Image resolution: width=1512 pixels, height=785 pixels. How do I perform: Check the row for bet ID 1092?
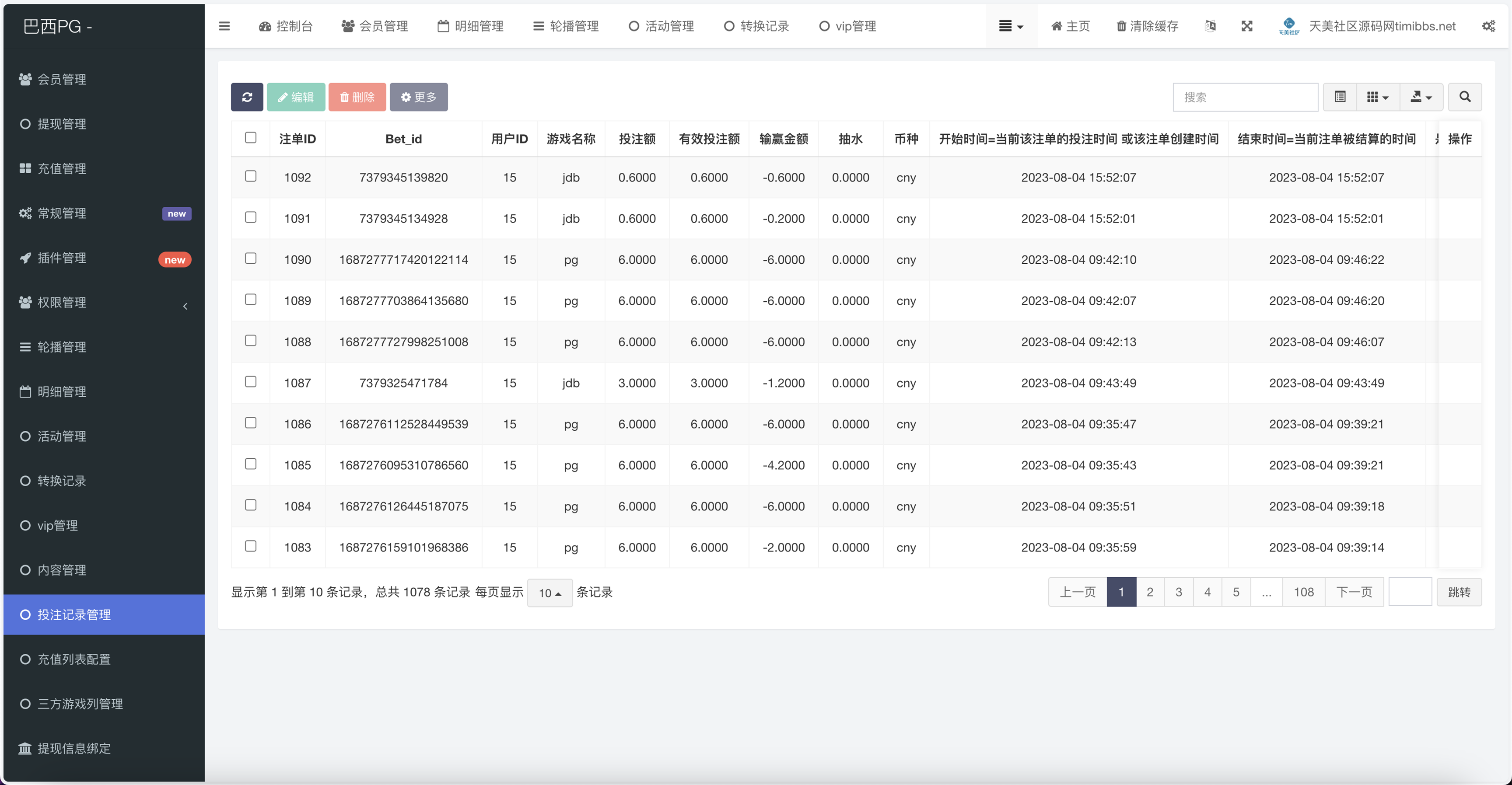pos(251,176)
